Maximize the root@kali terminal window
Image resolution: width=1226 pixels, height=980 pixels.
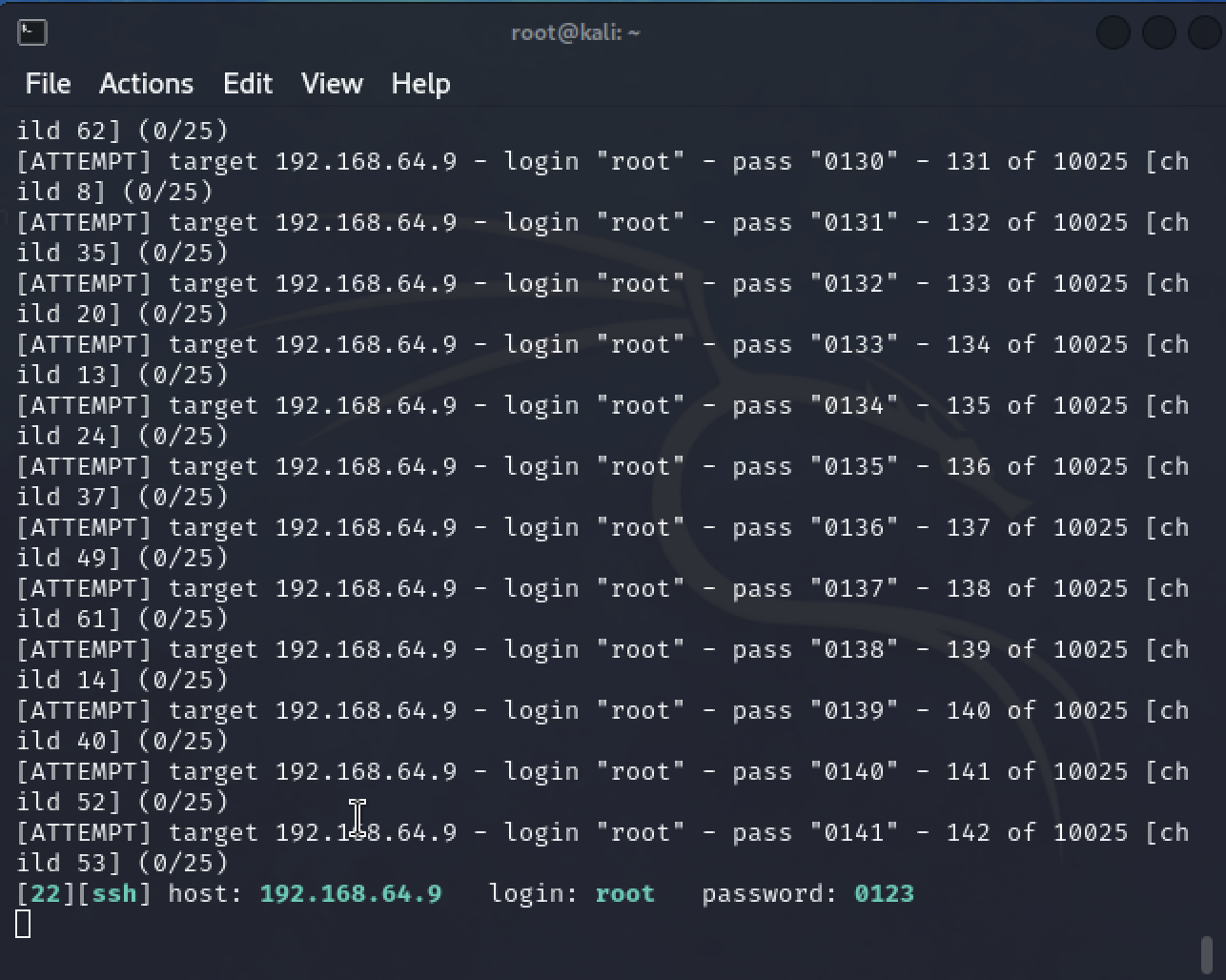[1158, 32]
